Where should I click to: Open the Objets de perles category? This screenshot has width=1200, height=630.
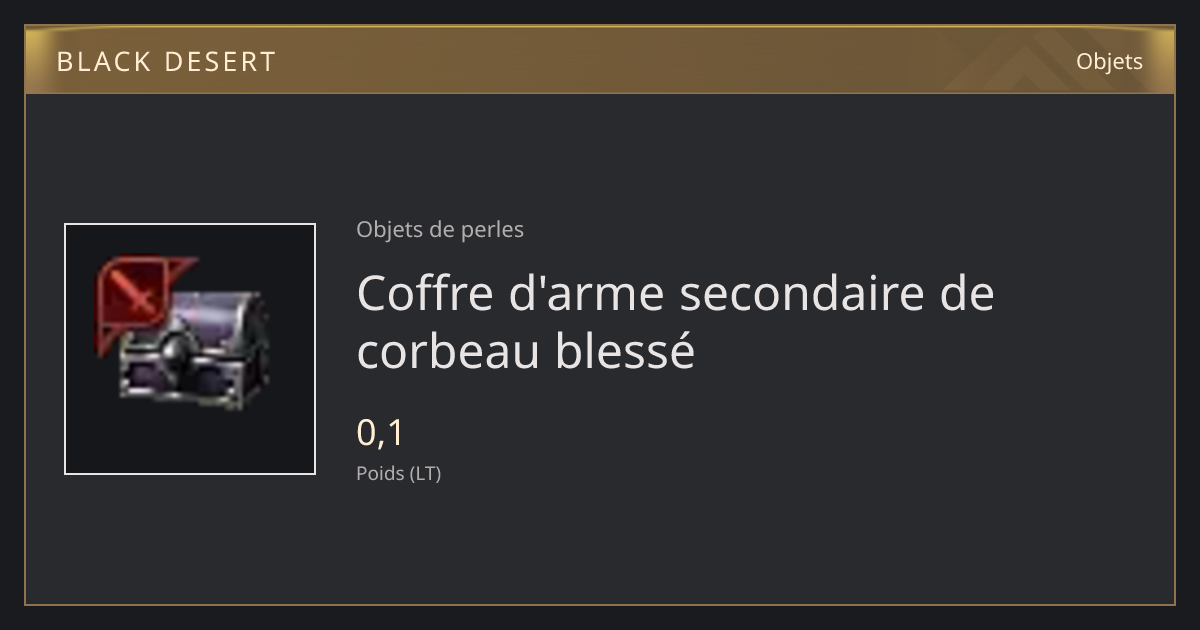tap(440, 229)
